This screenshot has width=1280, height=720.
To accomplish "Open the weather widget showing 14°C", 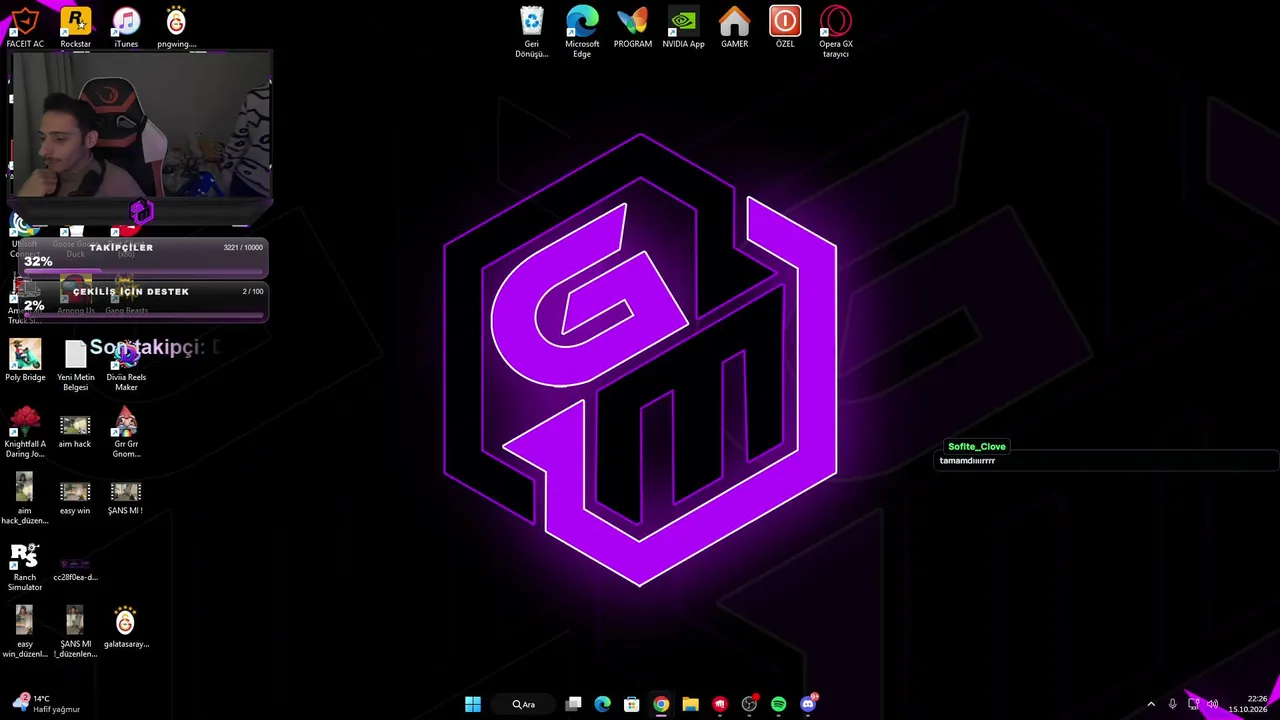I will (46, 704).
